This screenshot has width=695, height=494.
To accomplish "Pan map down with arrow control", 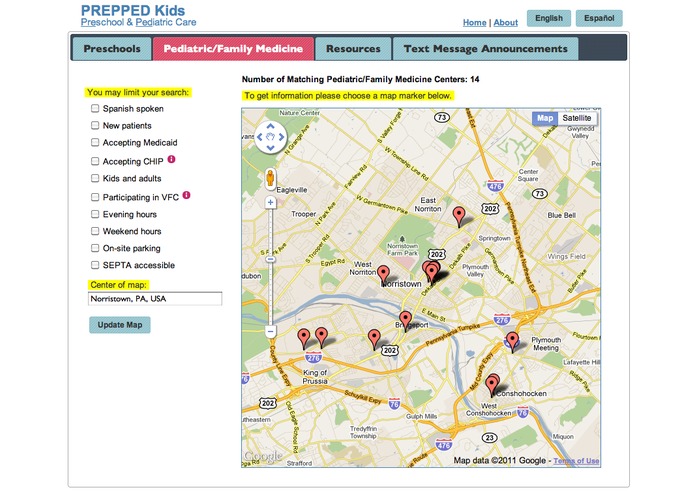I will [x=270, y=148].
